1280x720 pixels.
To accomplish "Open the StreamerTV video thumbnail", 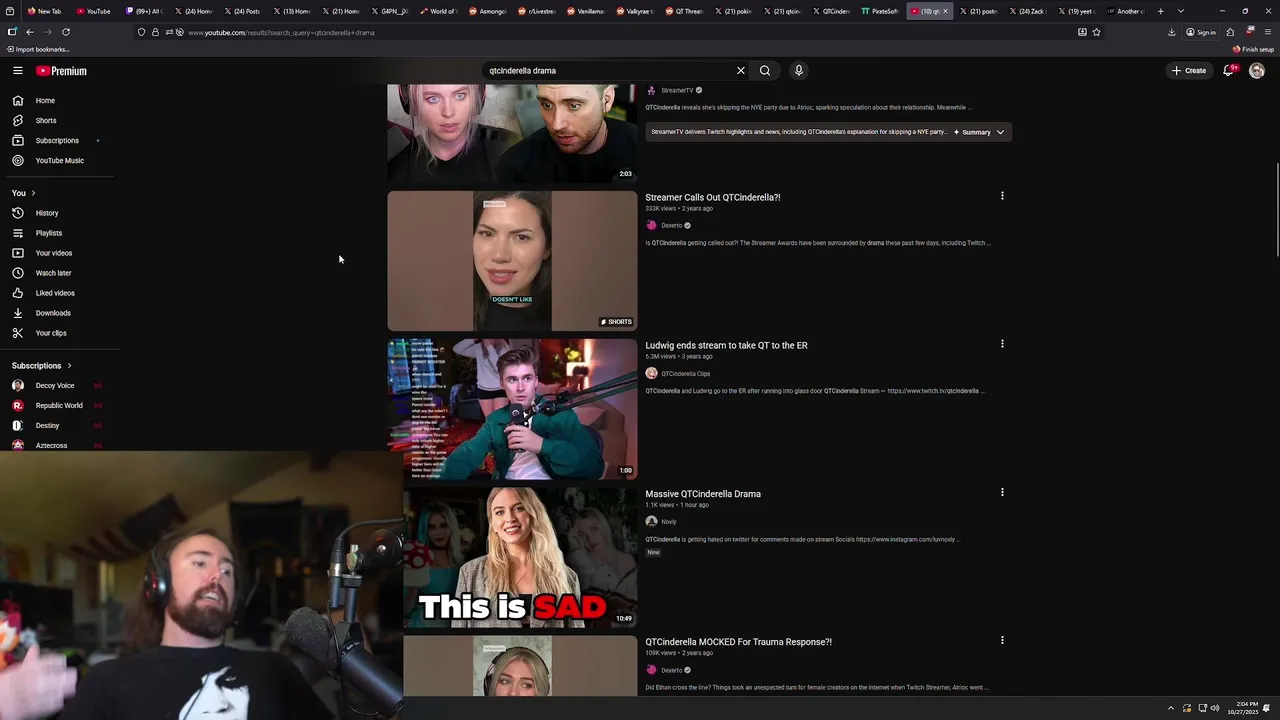I will [x=512, y=133].
